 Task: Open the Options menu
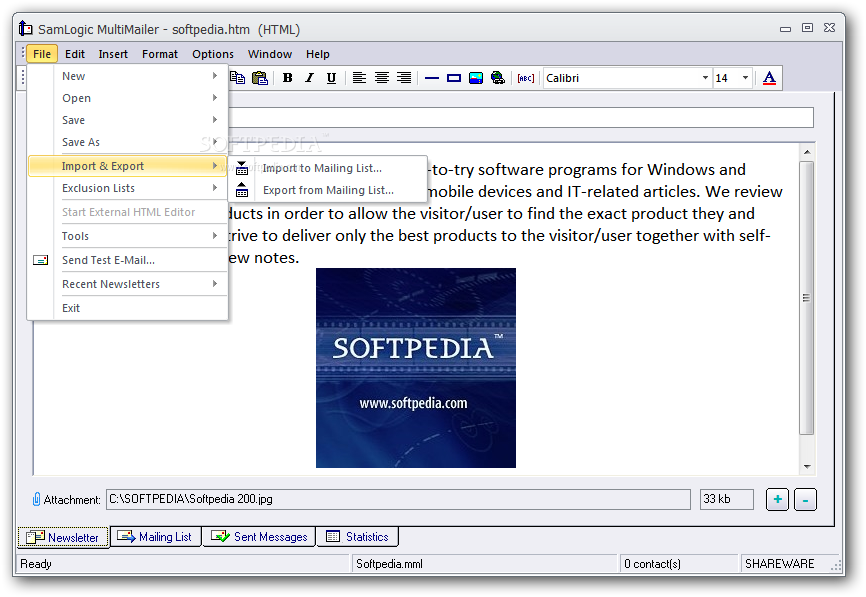213,54
